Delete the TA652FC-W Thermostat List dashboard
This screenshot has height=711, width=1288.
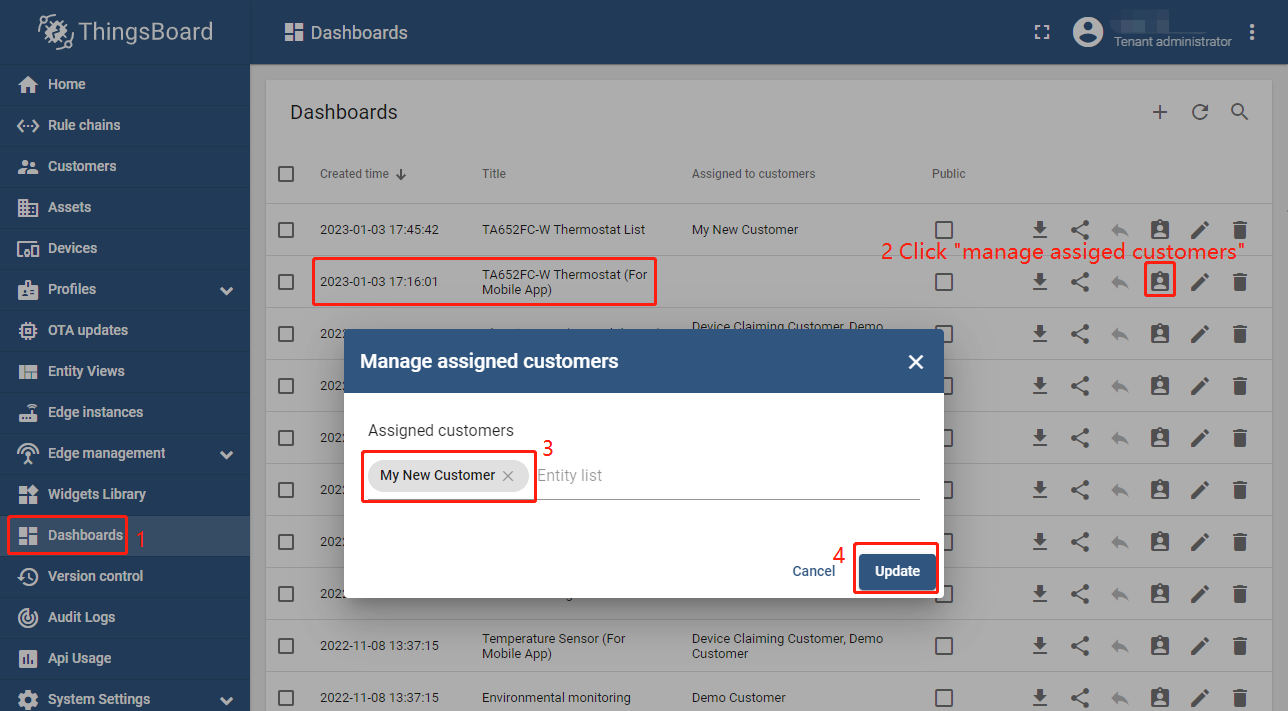[1240, 229]
